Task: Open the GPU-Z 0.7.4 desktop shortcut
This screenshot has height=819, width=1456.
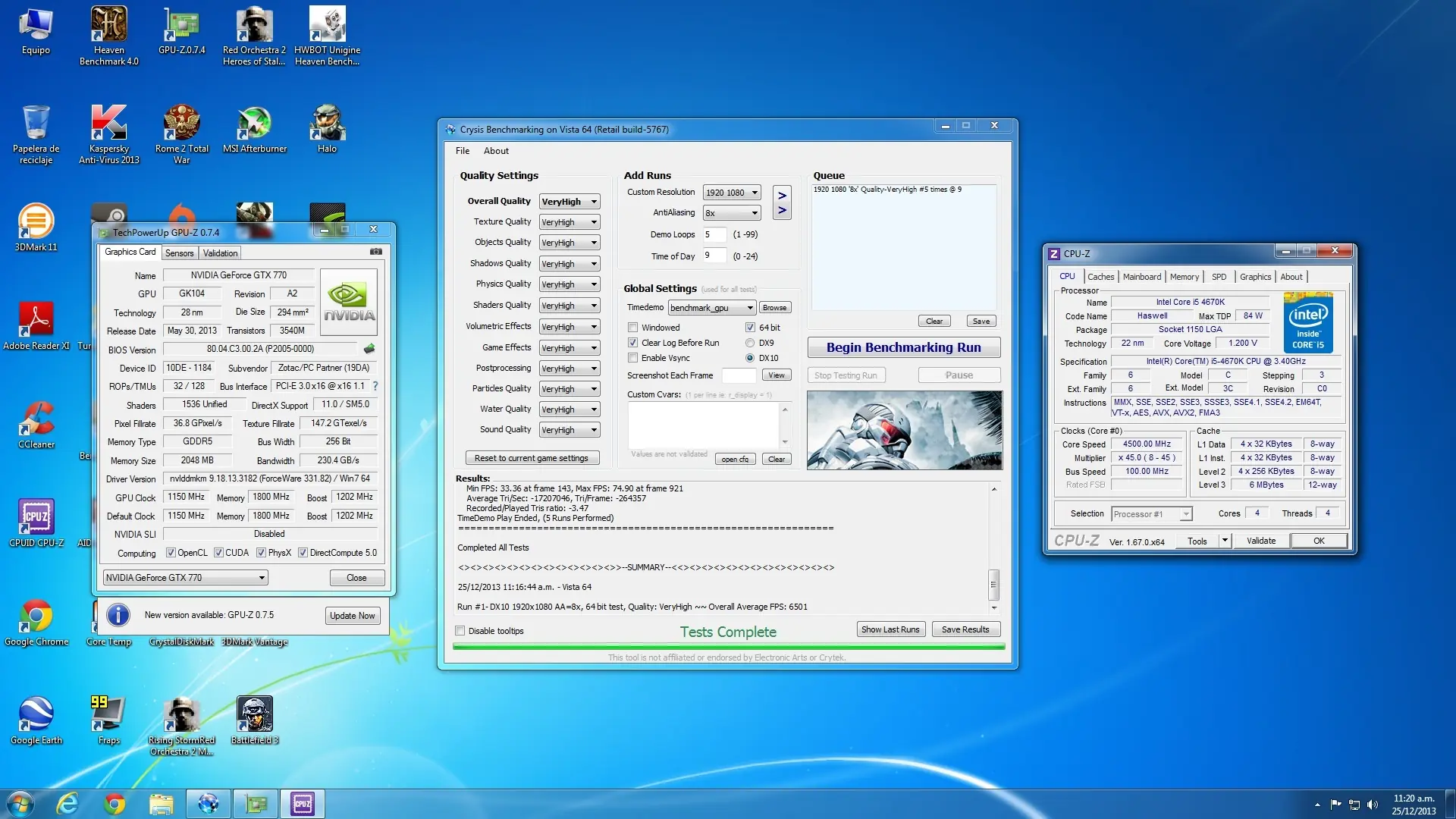Action: [x=182, y=30]
